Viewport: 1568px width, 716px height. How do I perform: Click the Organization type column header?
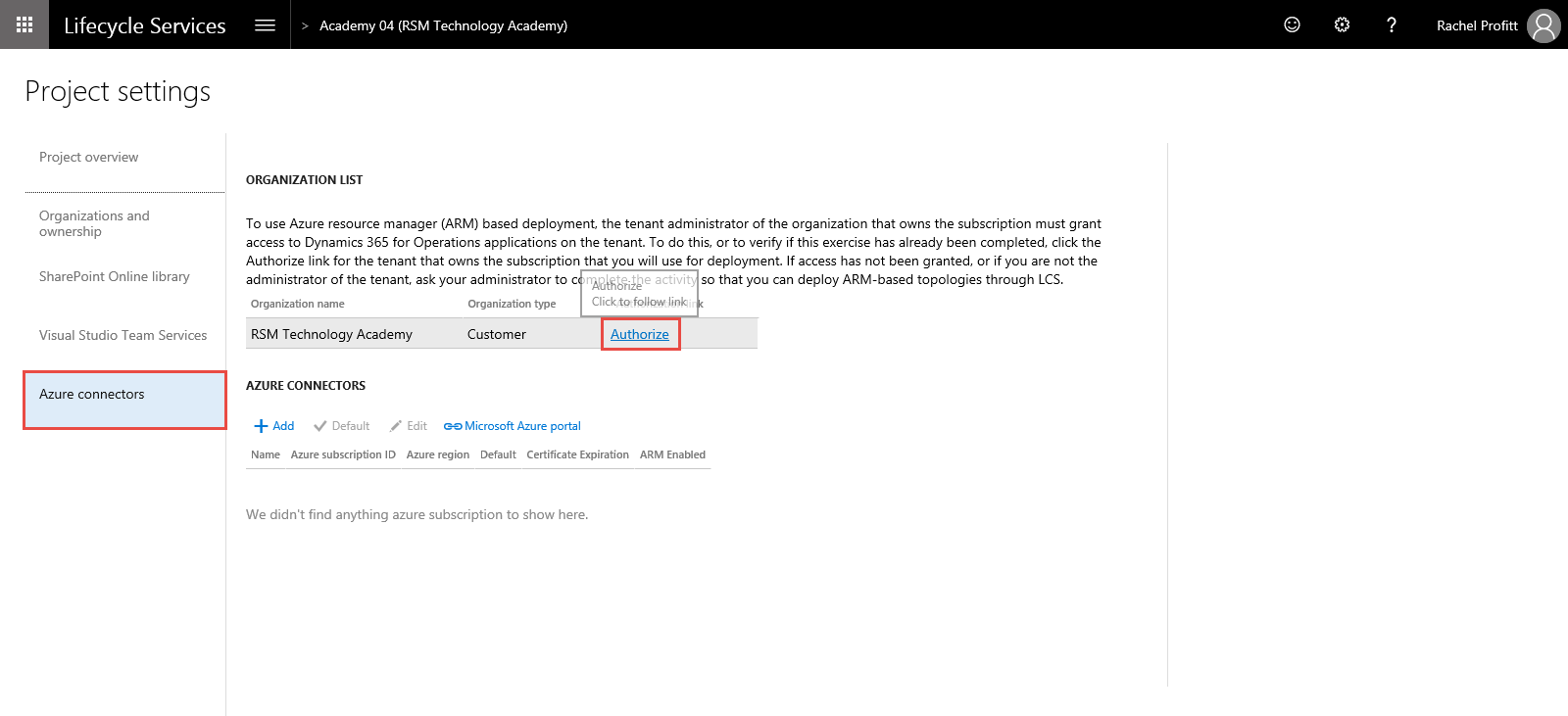pyautogui.click(x=512, y=304)
